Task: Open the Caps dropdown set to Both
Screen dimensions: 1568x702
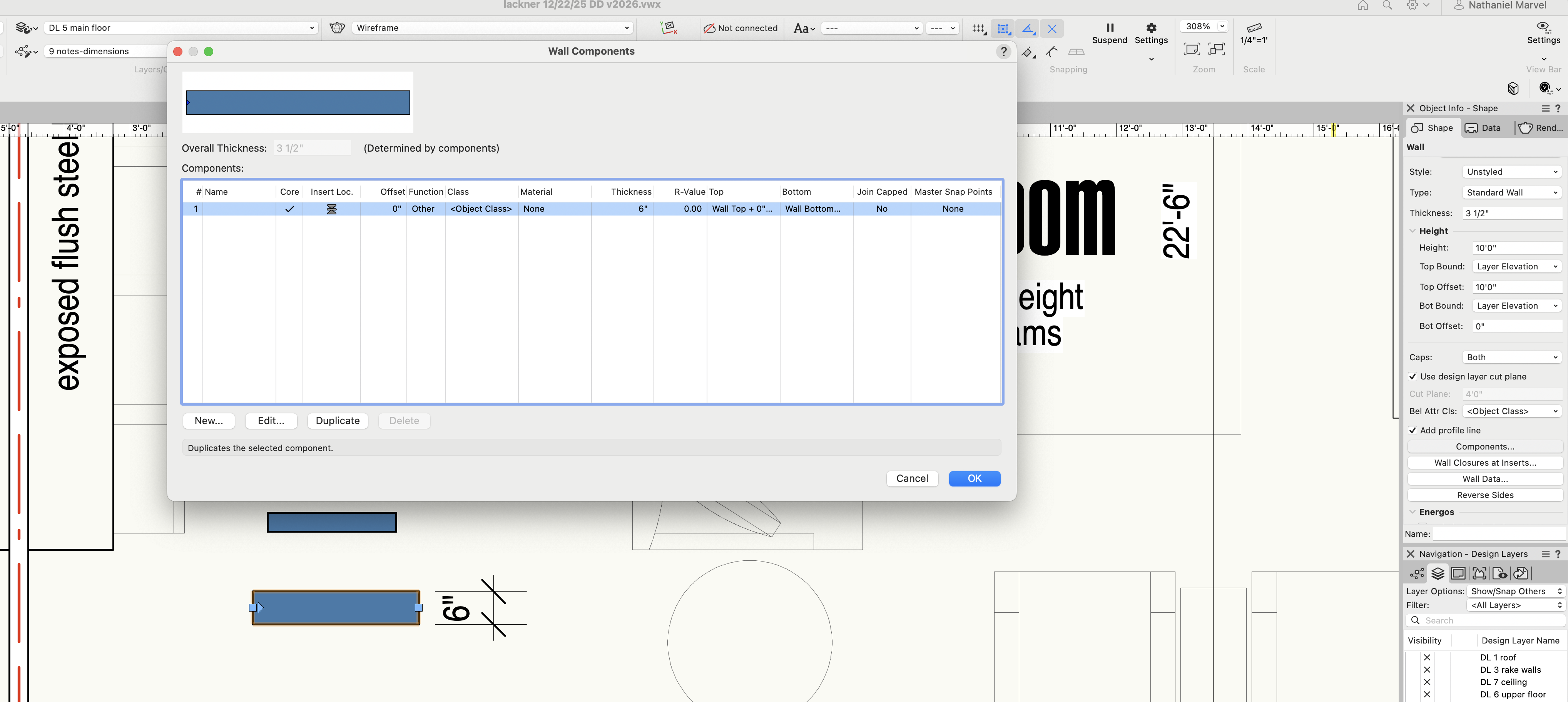Action: 1511,358
